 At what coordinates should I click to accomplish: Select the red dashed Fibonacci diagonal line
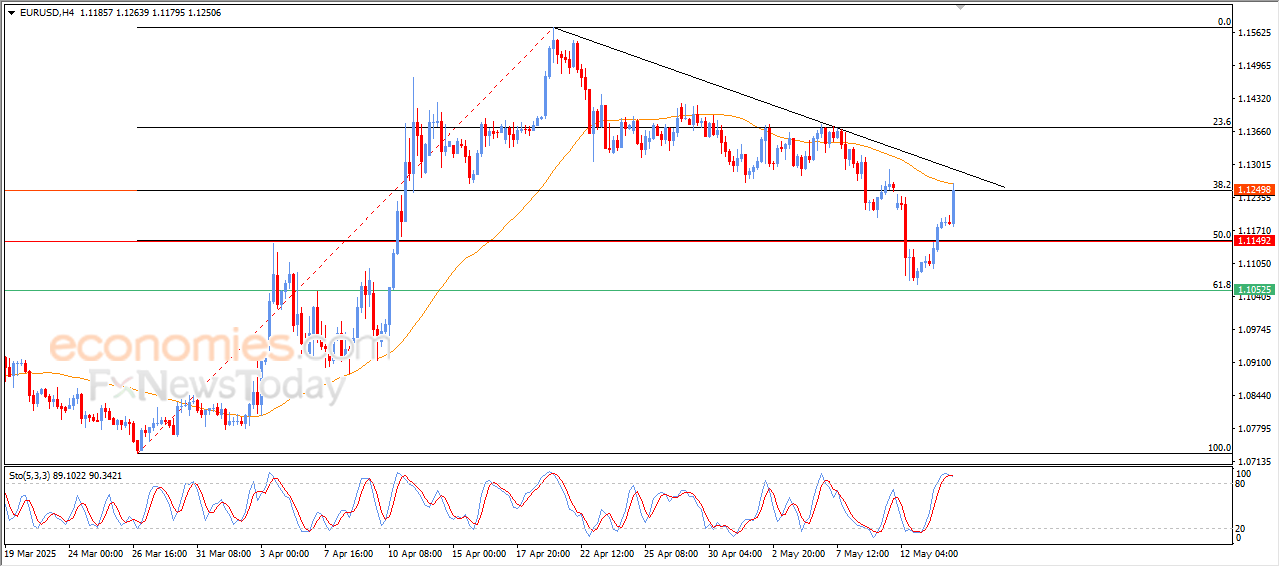click(345, 240)
